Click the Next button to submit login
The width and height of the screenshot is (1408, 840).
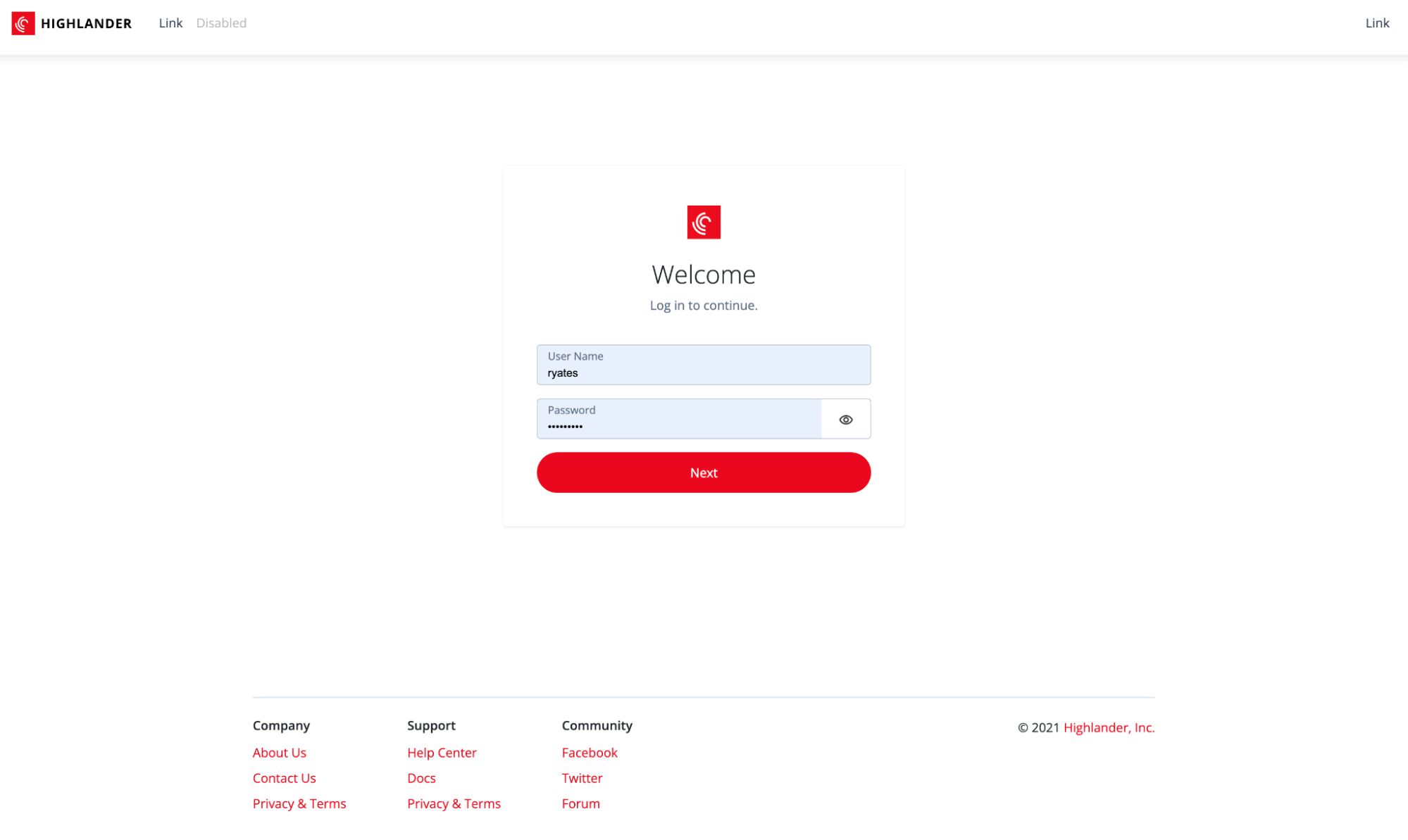click(x=704, y=472)
